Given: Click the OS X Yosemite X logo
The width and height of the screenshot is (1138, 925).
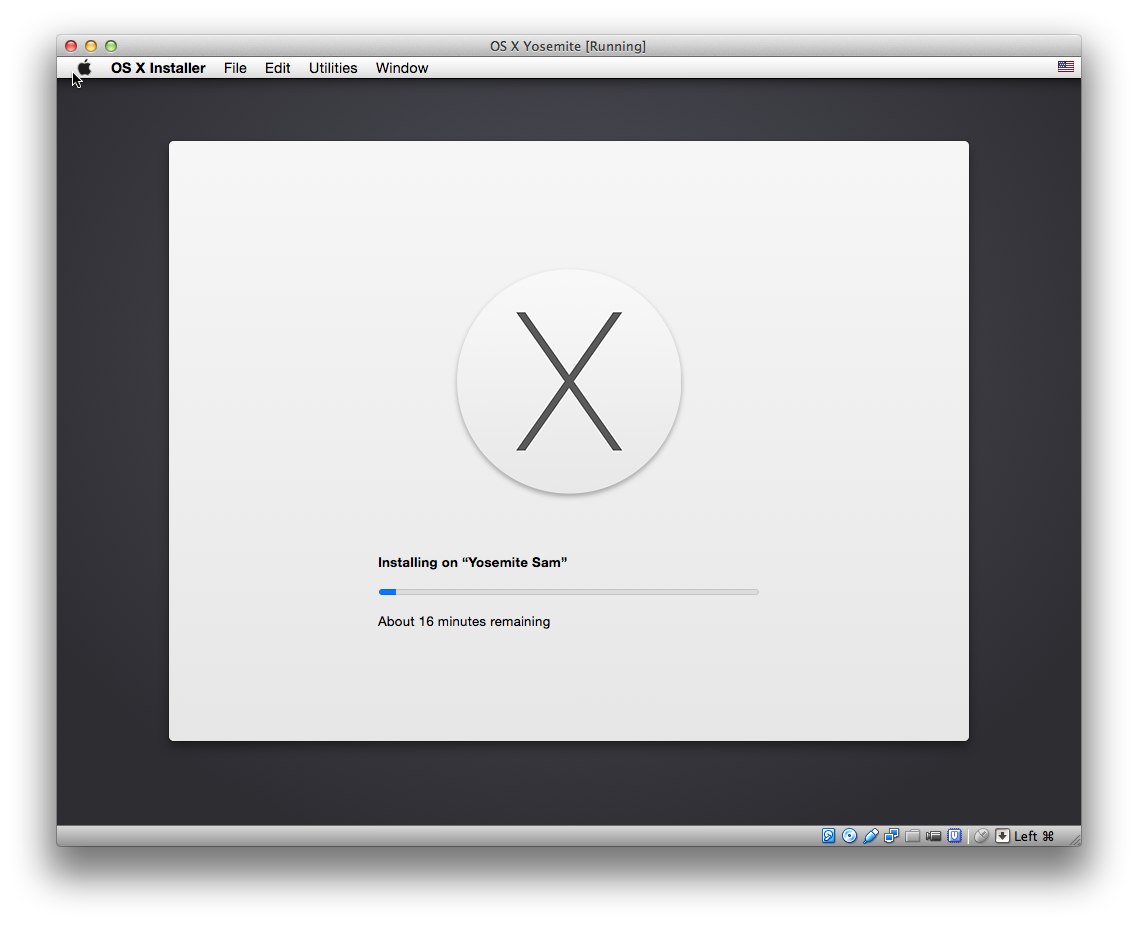Looking at the screenshot, I should pos(569,382).
